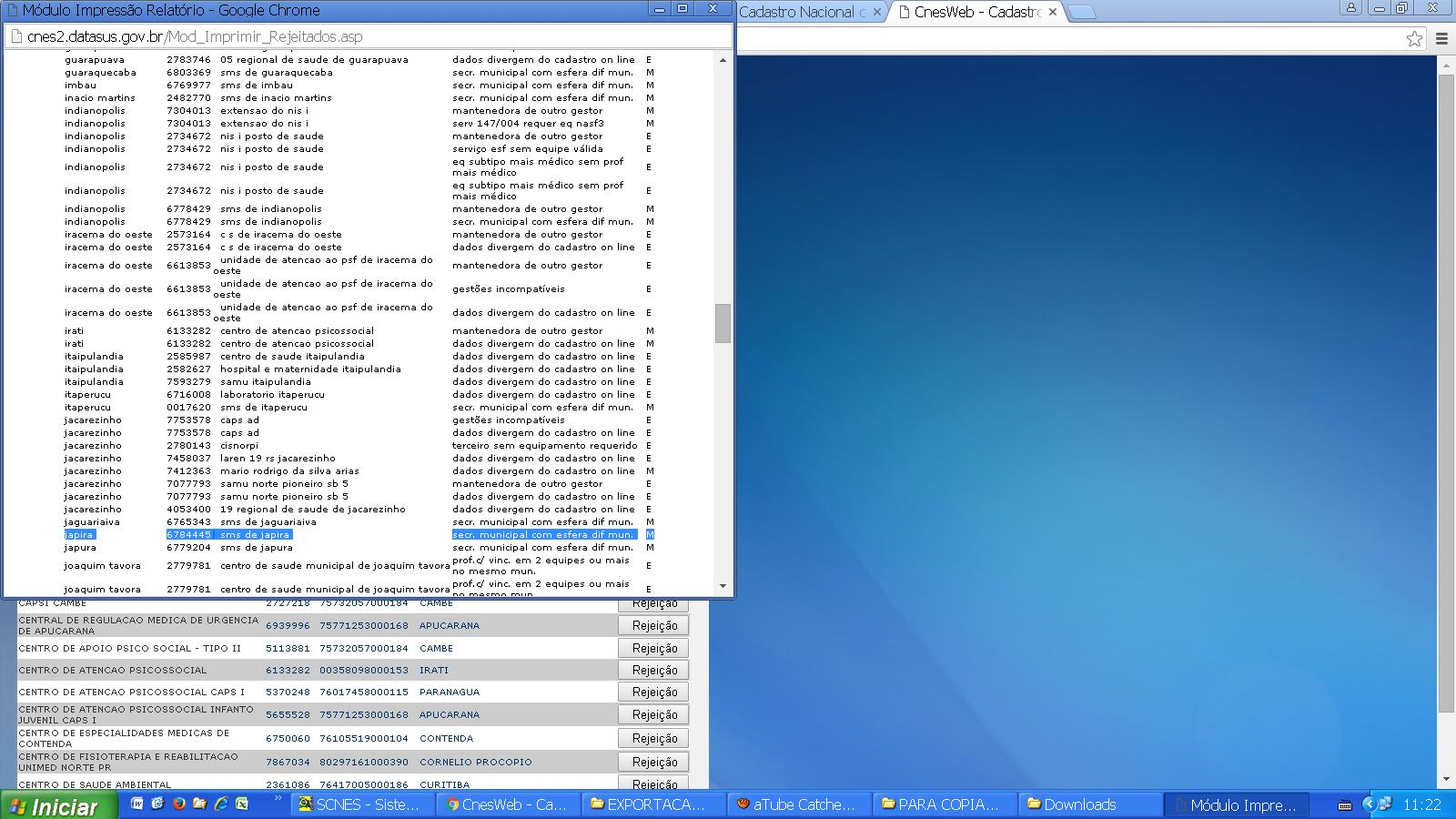This screenshot has height=819, width=1456.
Task: Click Rejeição button for Centro de Atencao Psicossocial IRATI
Action: 653,670
